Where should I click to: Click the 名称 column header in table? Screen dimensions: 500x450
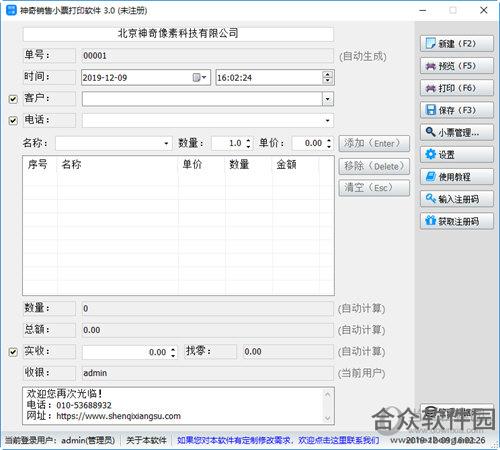click(x=118, y=164)
